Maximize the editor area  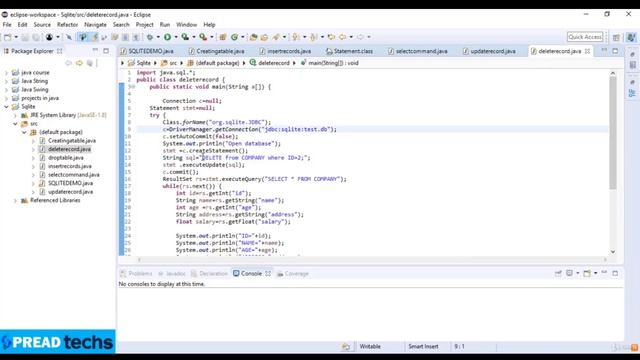pyautogui.click(x=615, y=51)
